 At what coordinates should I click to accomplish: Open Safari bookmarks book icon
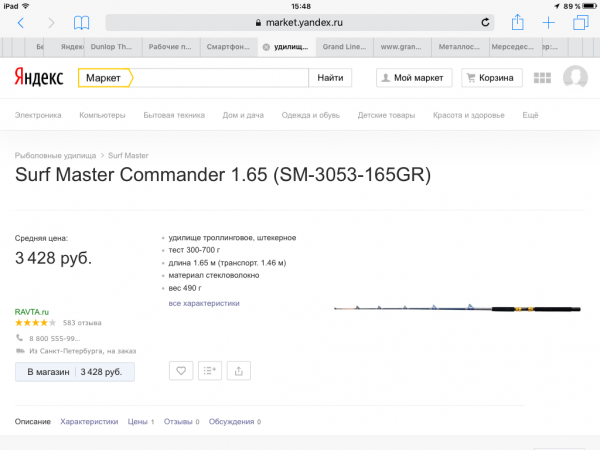[82, 23]
